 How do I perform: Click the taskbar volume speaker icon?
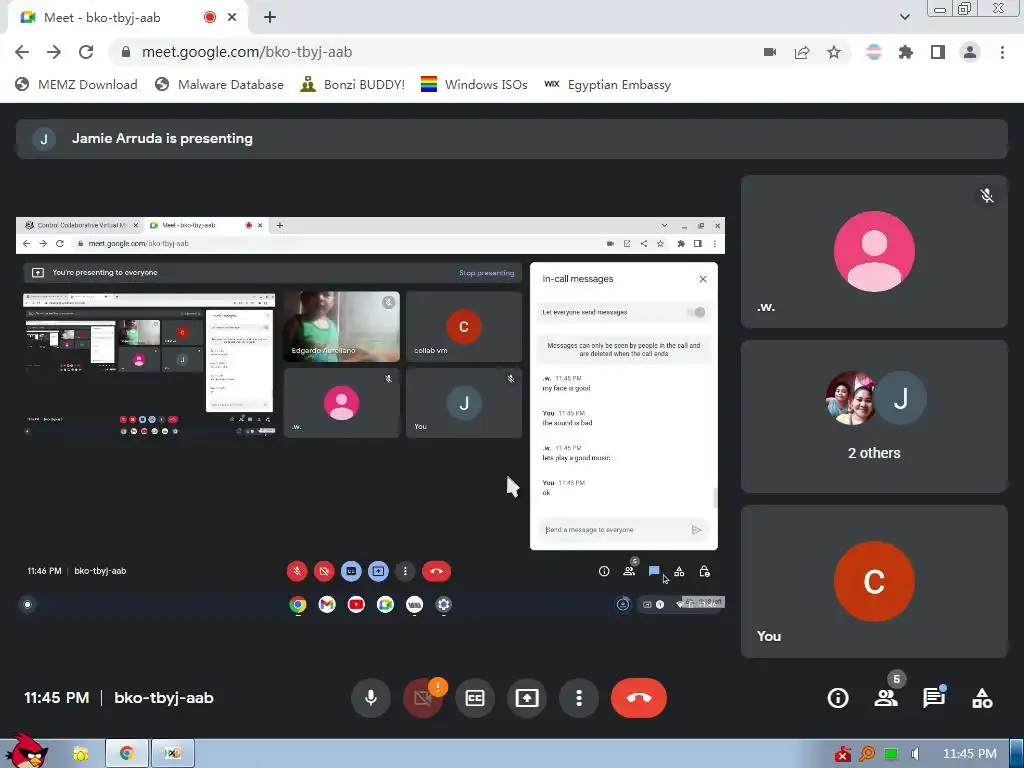click(915, 754)
